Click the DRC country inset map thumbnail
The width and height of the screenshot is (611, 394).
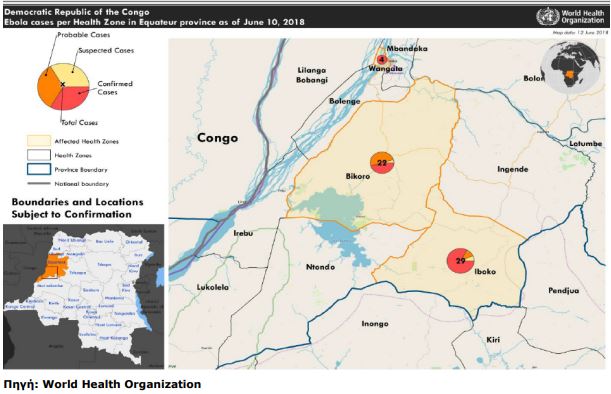tap(83, 296)
